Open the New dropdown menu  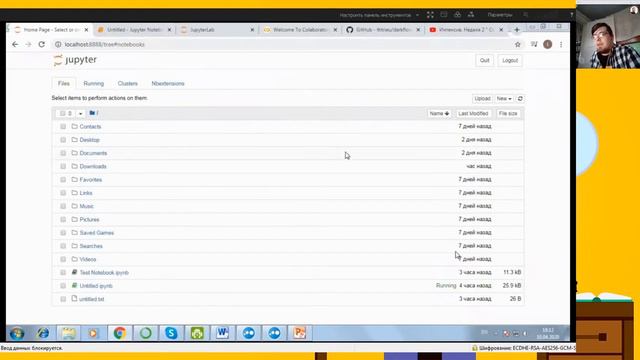(504, 98)
